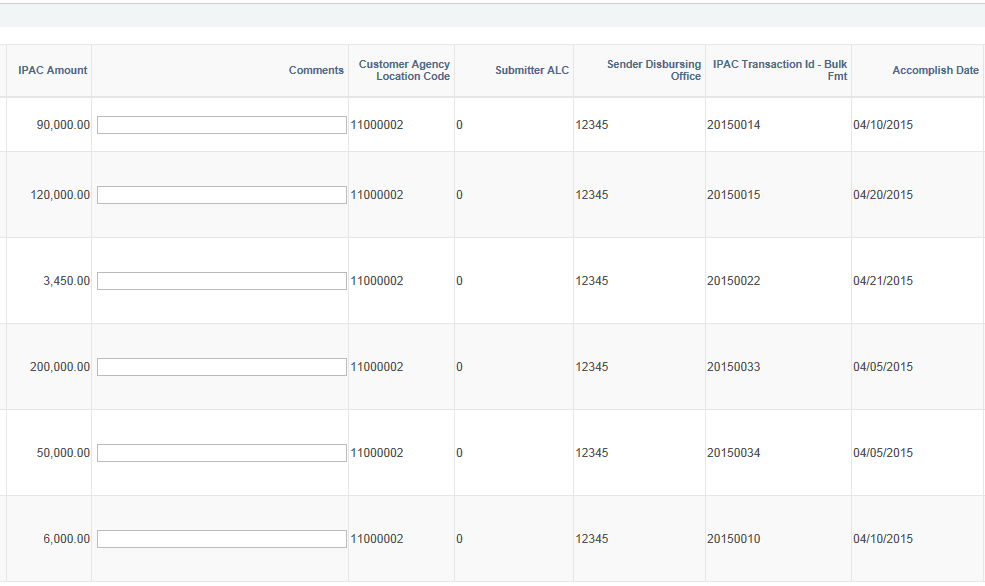
Task: Sort the table by IPAC Amount column
Action: pyautogui.click(x=50, y=70)
